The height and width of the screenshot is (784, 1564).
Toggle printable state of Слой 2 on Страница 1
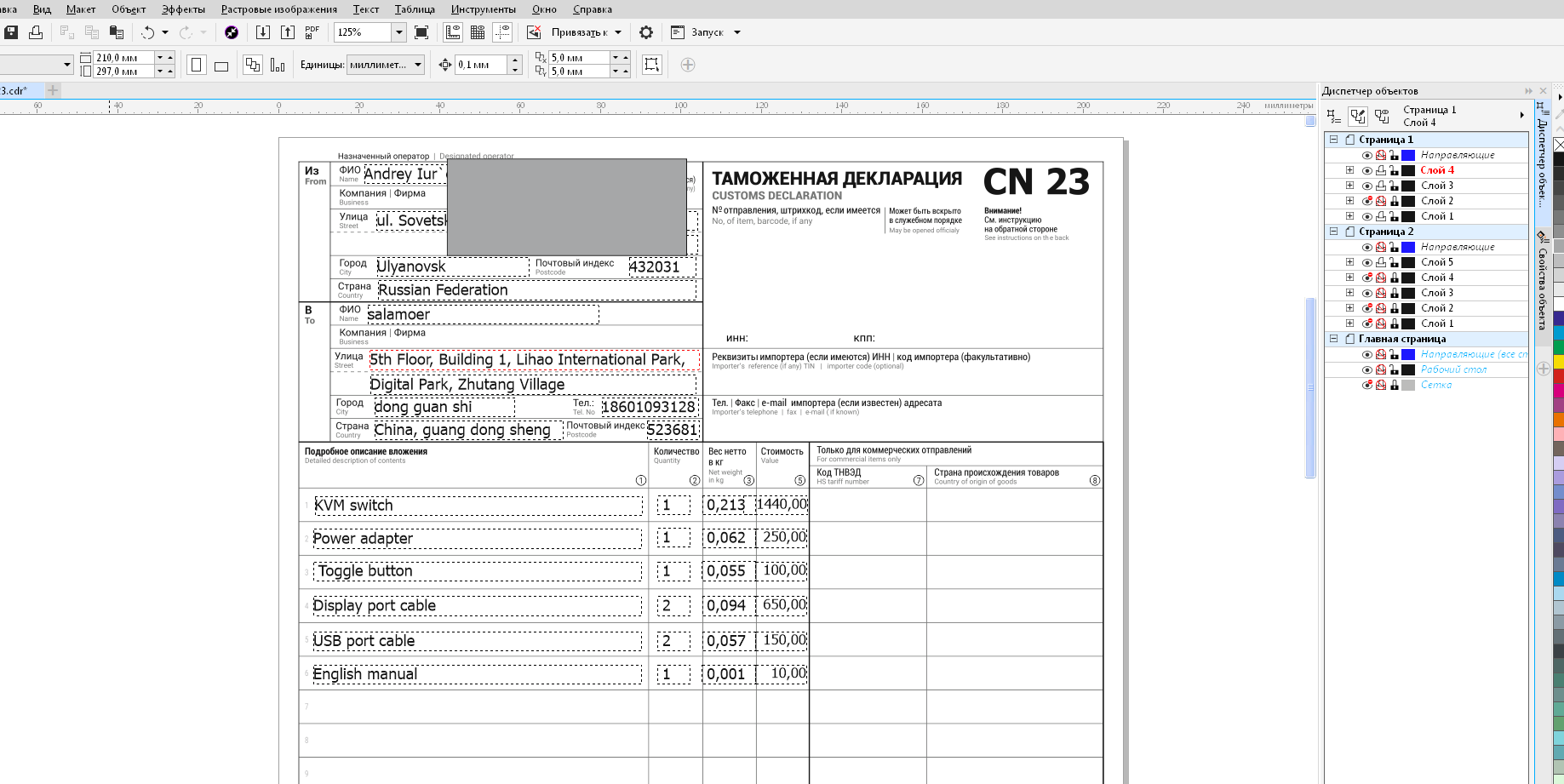1381,201
